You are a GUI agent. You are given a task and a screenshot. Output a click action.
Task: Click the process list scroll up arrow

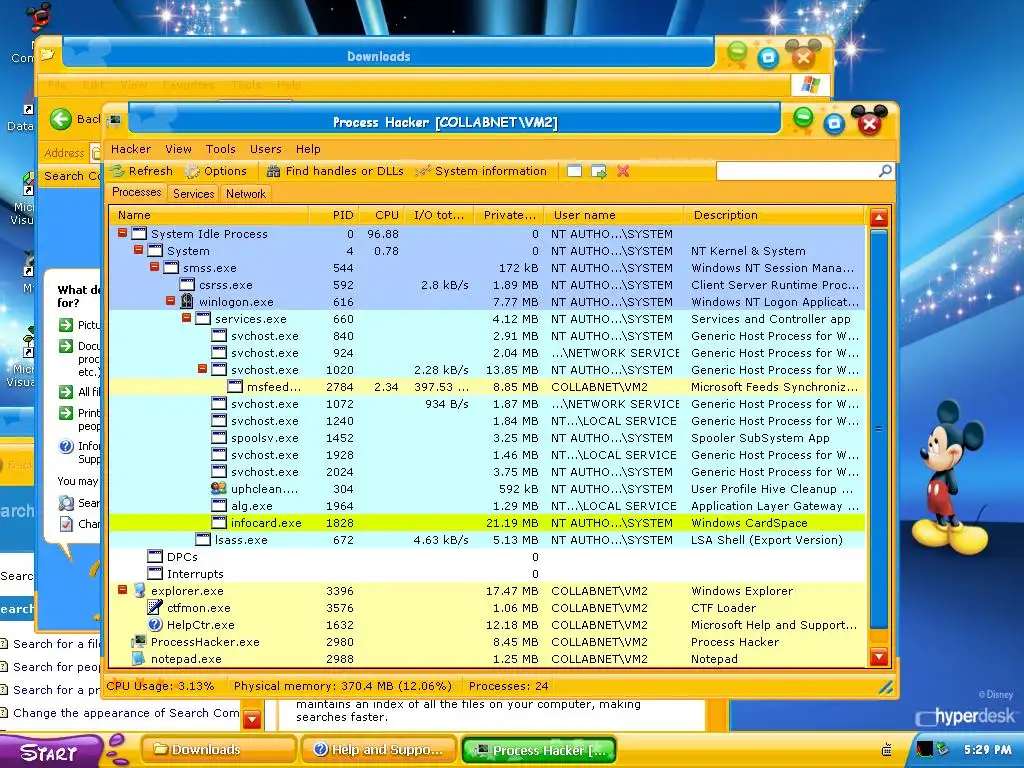point(878,217)
